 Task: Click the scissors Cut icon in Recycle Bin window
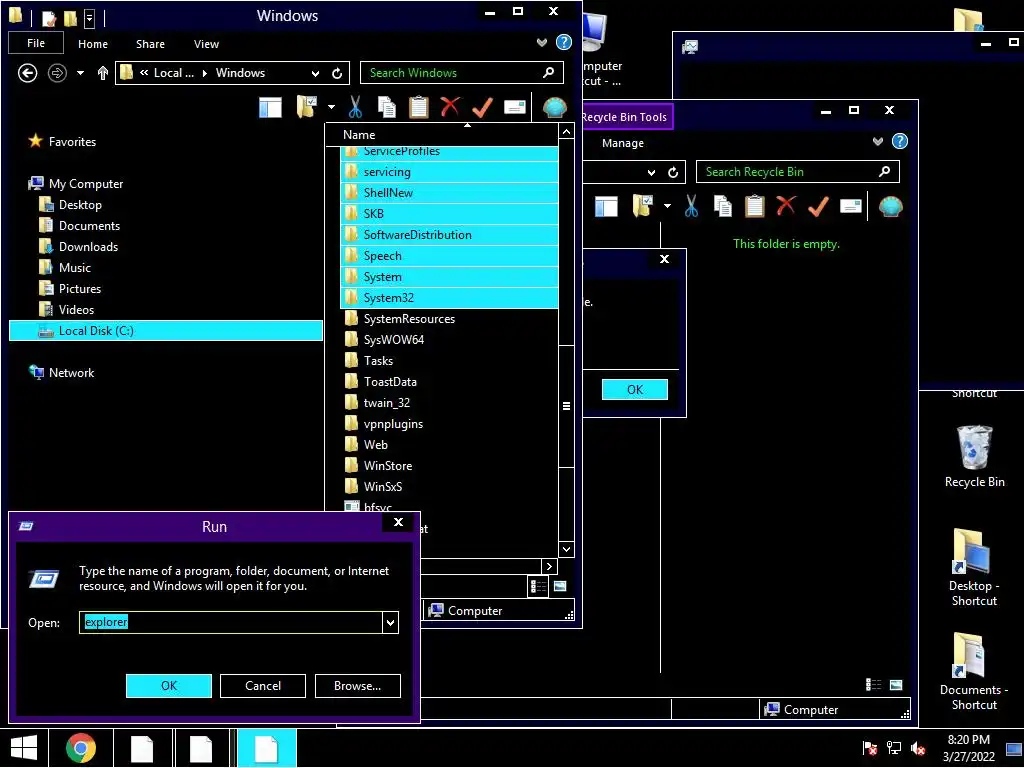pyautogui.click(x=691, y=206)
